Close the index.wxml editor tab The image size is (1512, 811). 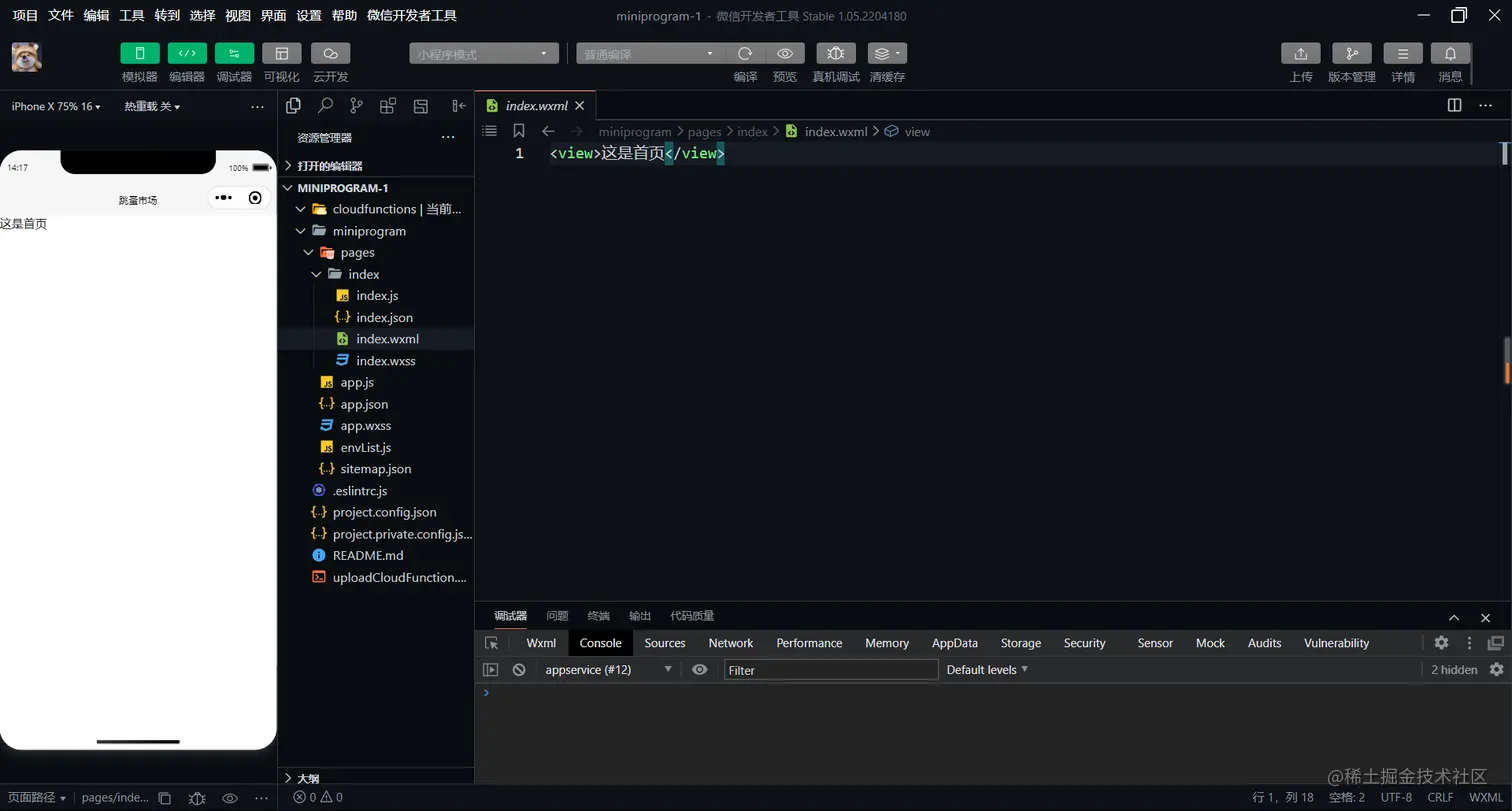click(579, 106)
